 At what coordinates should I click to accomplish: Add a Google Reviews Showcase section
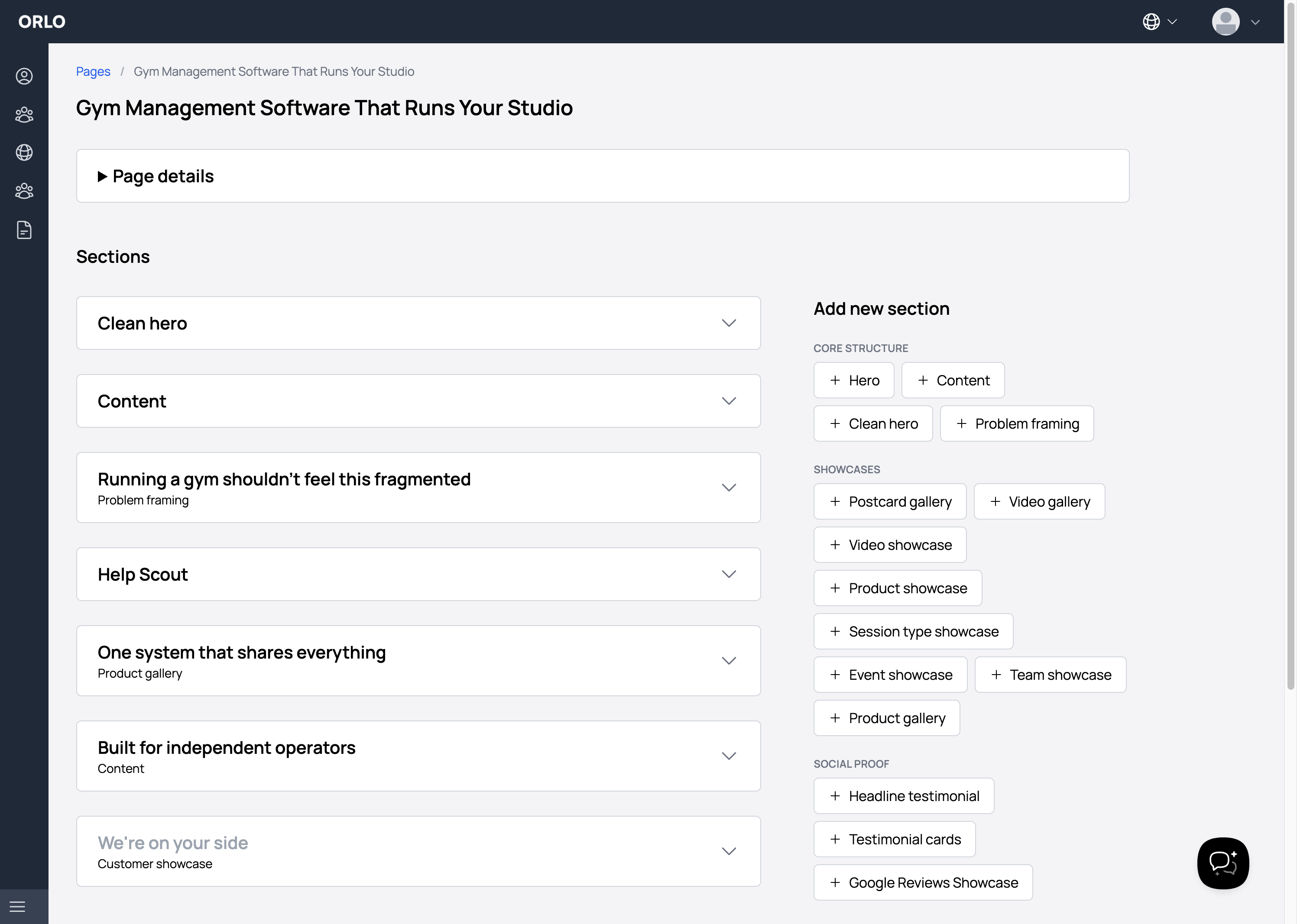point(923,882)
